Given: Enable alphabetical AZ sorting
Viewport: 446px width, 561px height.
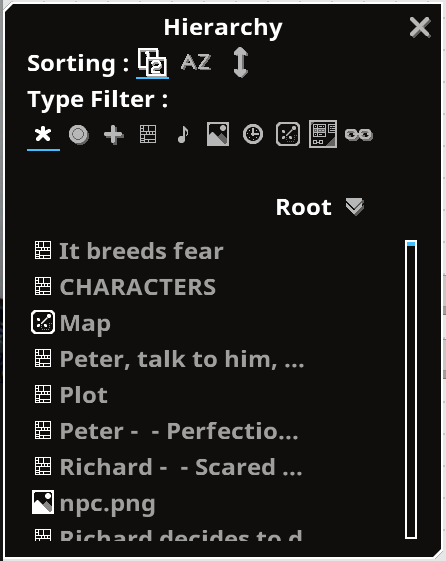Looking at the screenshot, I should tap(196, 63).
